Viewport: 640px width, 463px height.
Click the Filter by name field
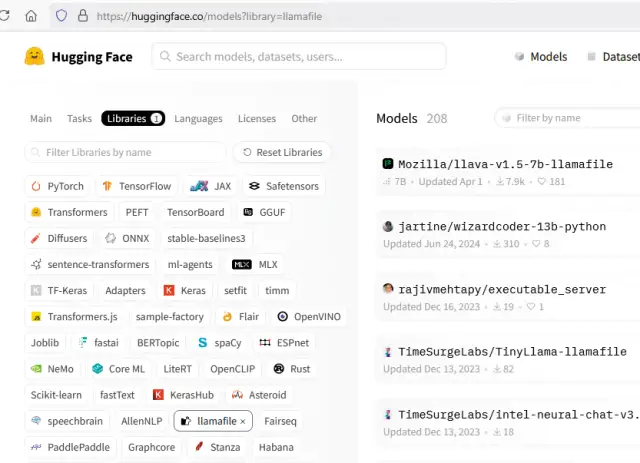[567, 118]
